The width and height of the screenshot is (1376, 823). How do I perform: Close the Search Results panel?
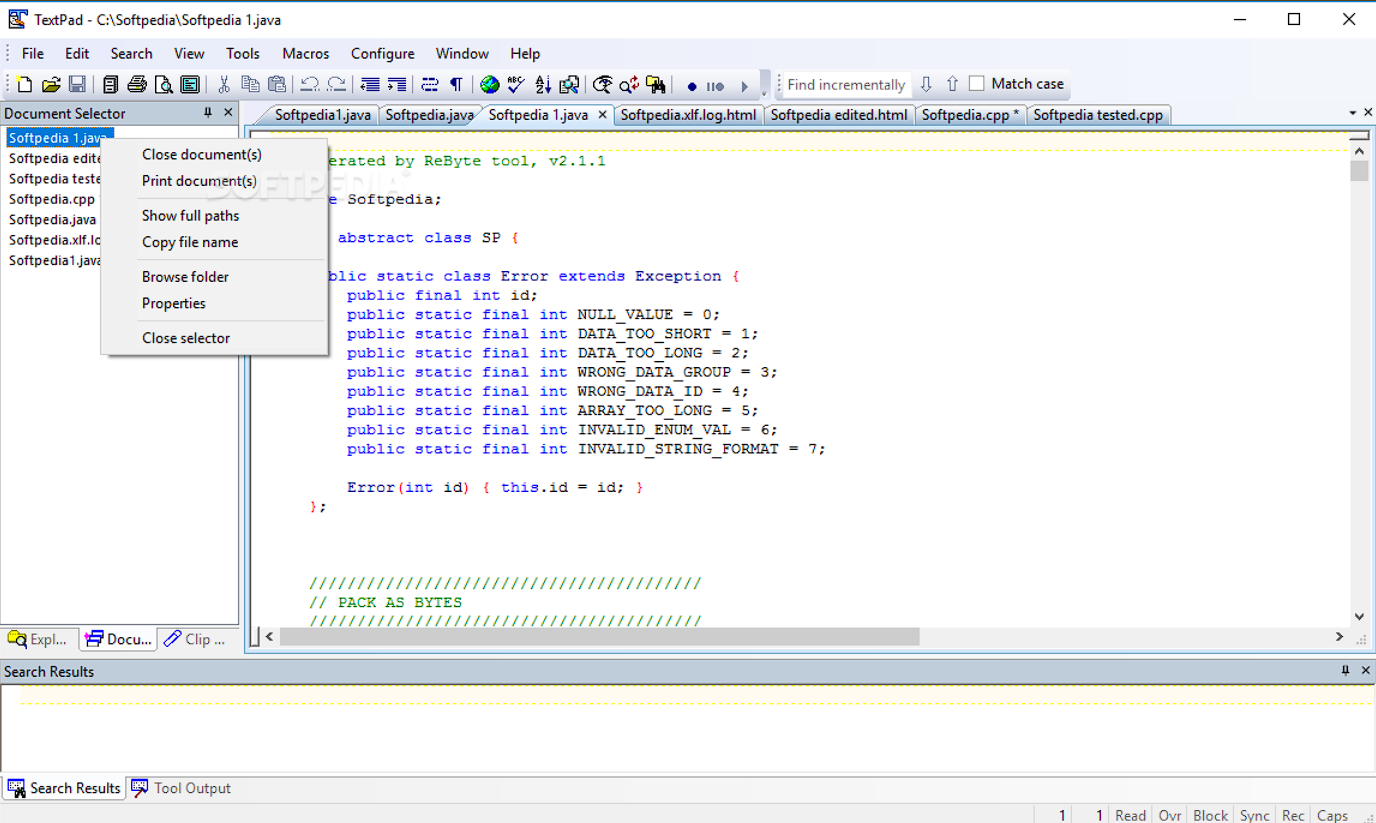tap(1365, 671)
